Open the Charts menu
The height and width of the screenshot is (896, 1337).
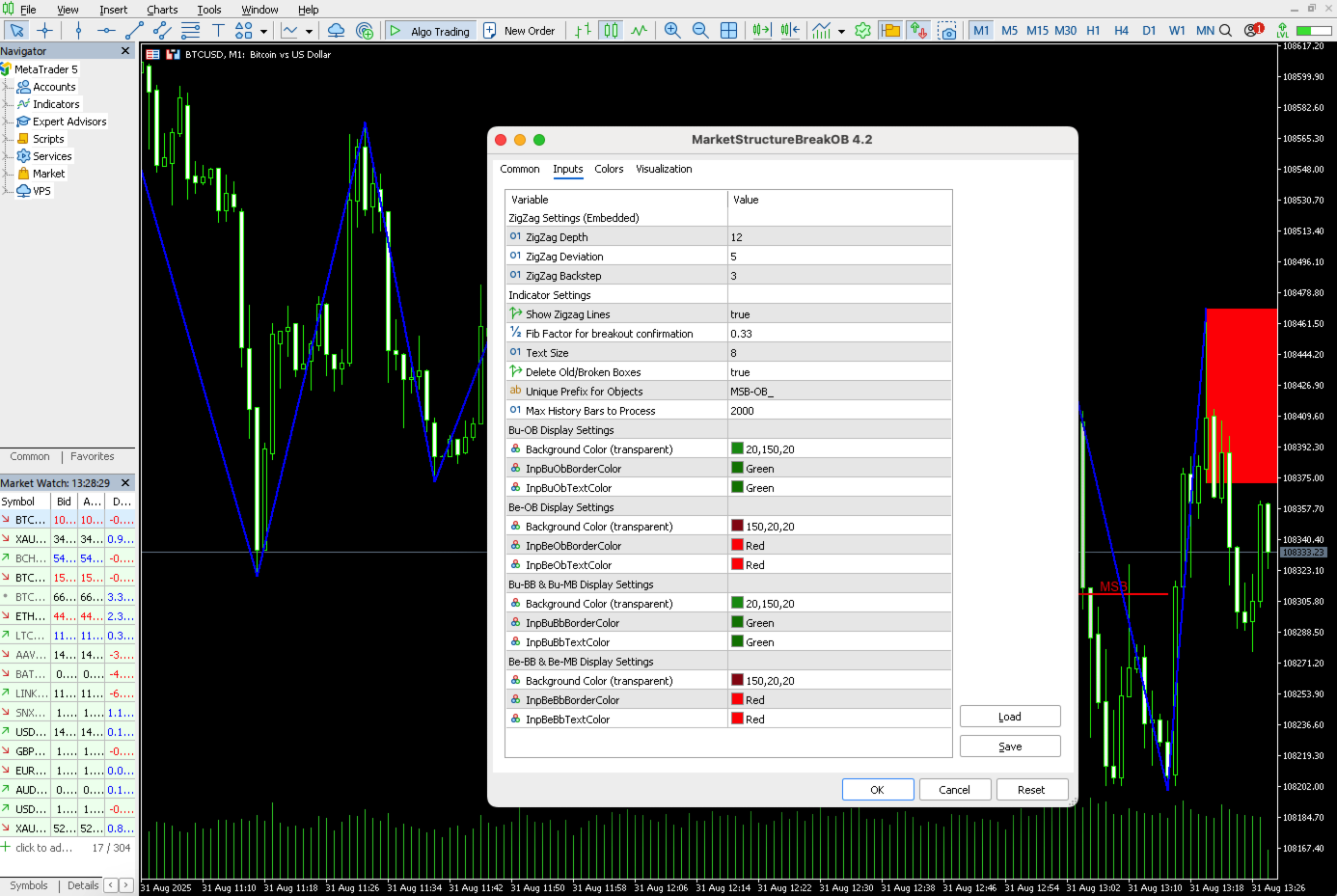pyautogui.click(x=162, y=10)
